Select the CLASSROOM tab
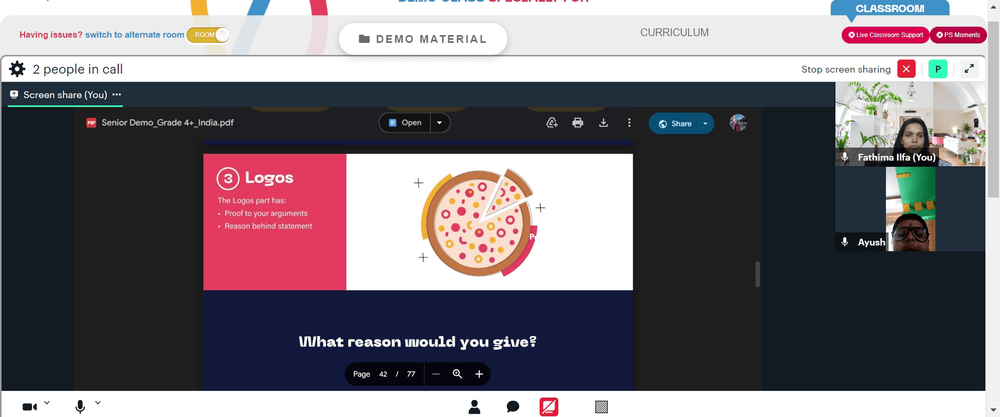This screenshot has height=417, width=1000. [890, 8]
